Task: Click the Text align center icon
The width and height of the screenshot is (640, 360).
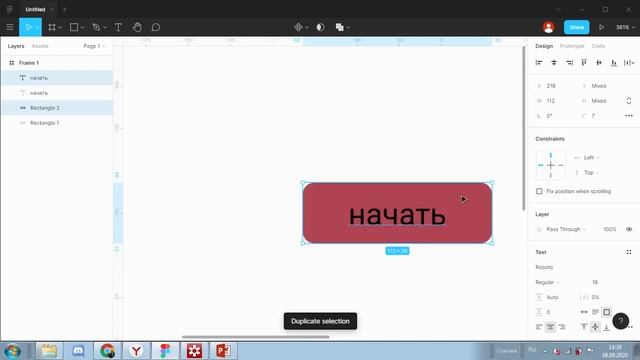Action: (x=550, y=327)
